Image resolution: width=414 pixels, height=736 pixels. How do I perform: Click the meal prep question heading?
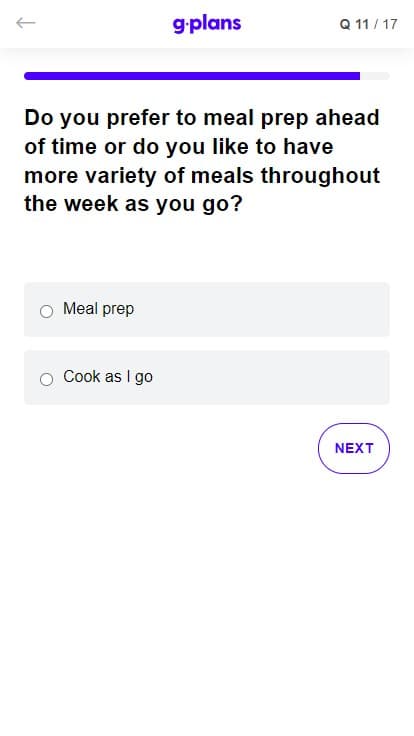point(202,161)
